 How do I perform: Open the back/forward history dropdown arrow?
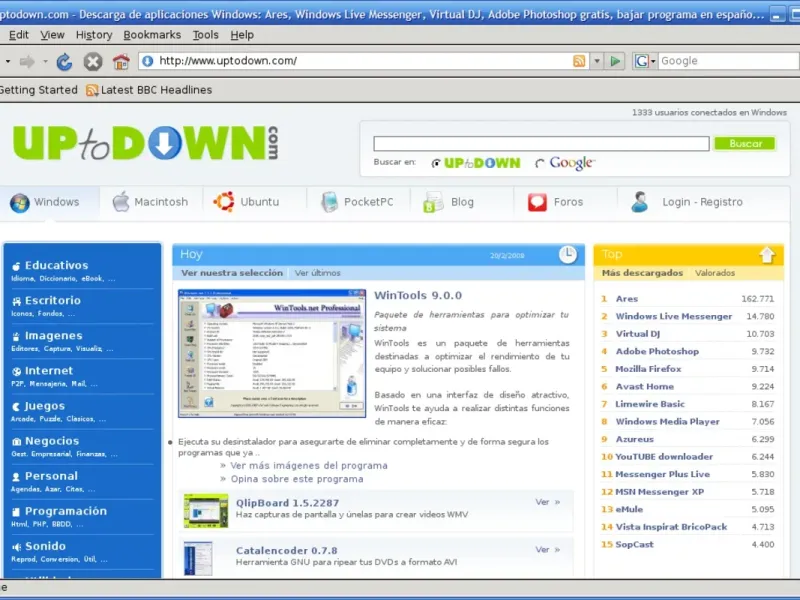point(45,62)
